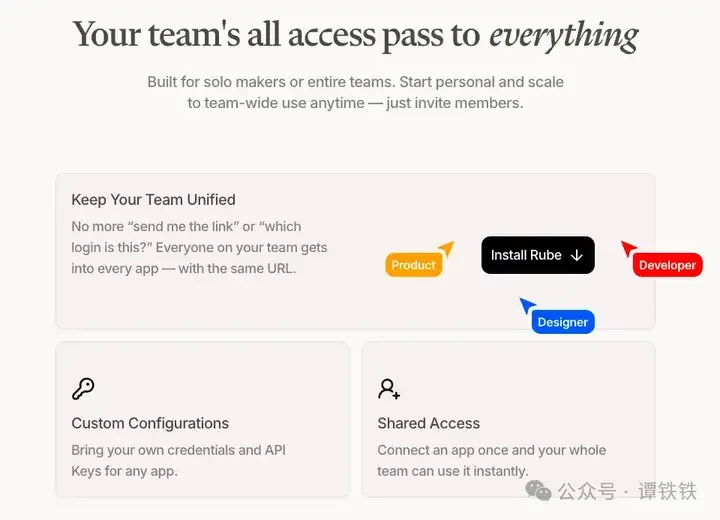Click the orange cursor arrow icon
720x520 pixels.
tap(446, 248)
